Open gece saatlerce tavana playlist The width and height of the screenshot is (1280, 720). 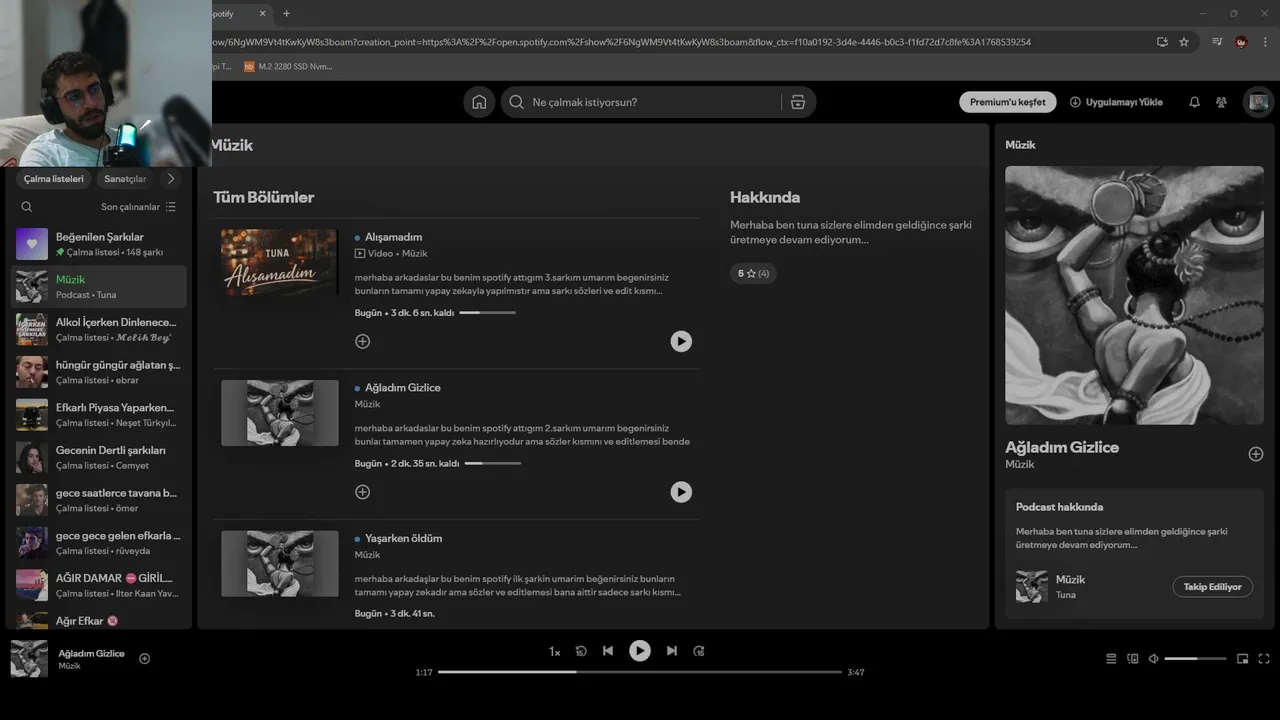tap(99, 500)
